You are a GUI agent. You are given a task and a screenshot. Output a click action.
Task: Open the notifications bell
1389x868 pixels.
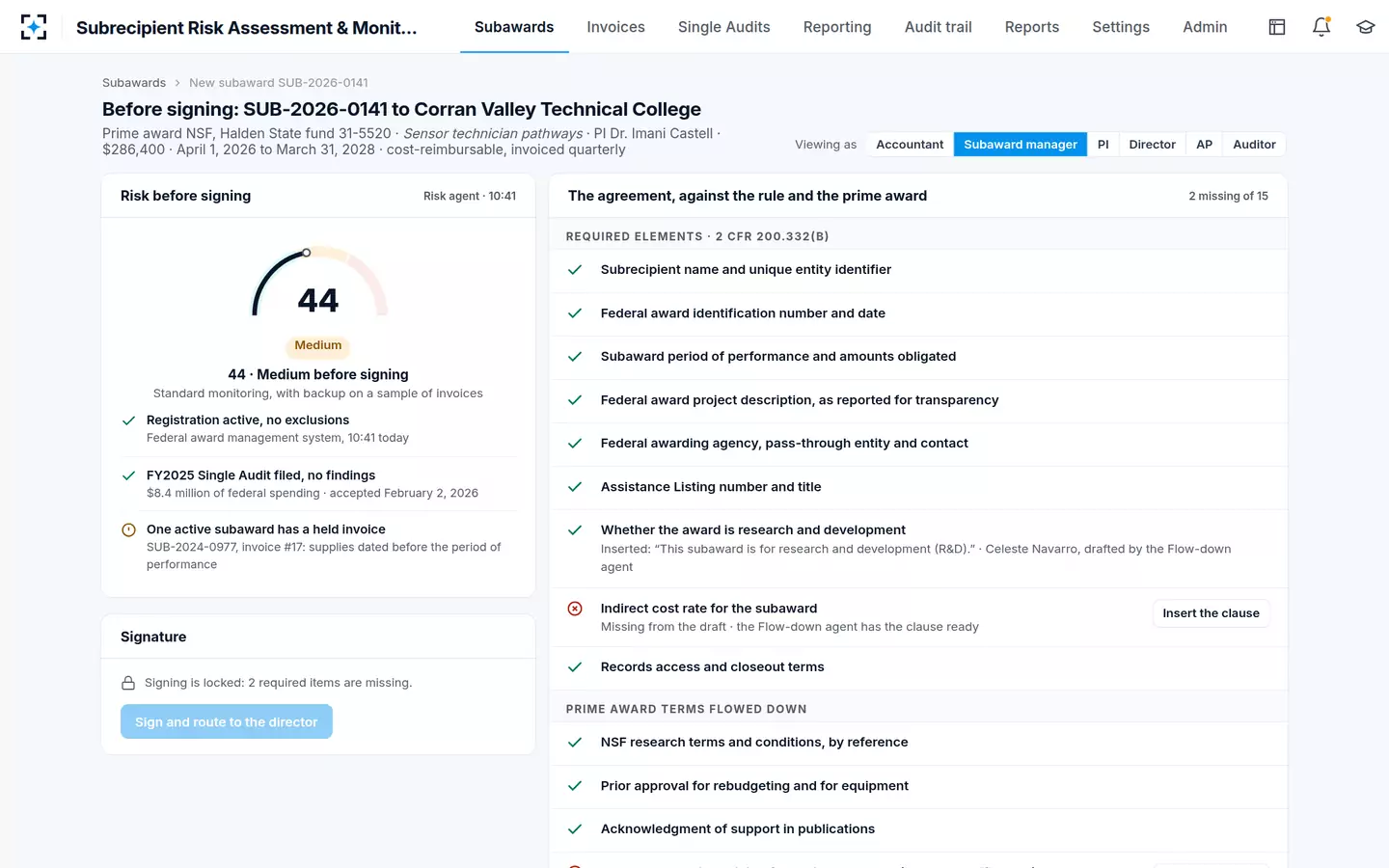(x=1321, y=27)
